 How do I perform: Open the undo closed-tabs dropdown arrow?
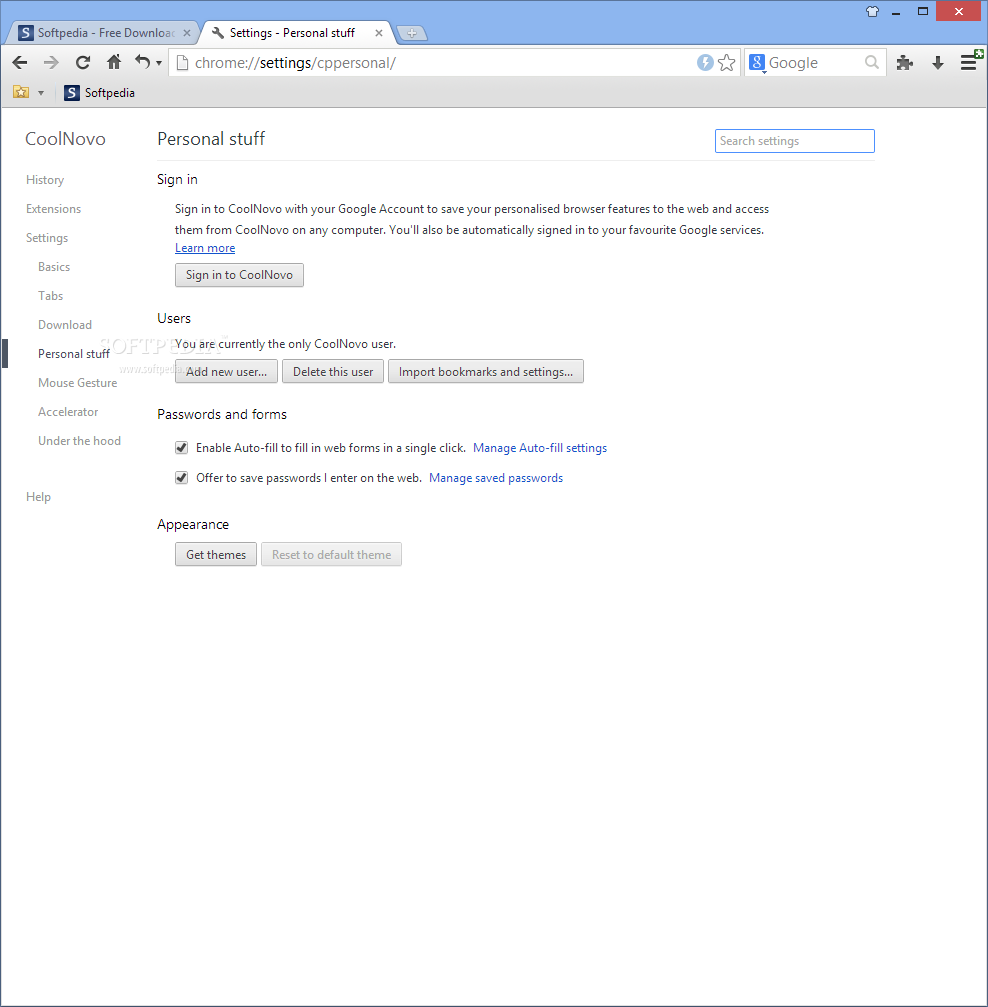[x=159, y=63]
